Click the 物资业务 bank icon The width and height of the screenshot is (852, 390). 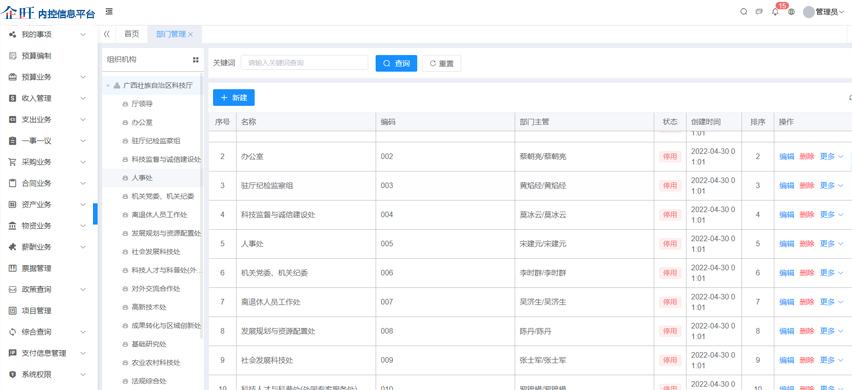(12, 225)
